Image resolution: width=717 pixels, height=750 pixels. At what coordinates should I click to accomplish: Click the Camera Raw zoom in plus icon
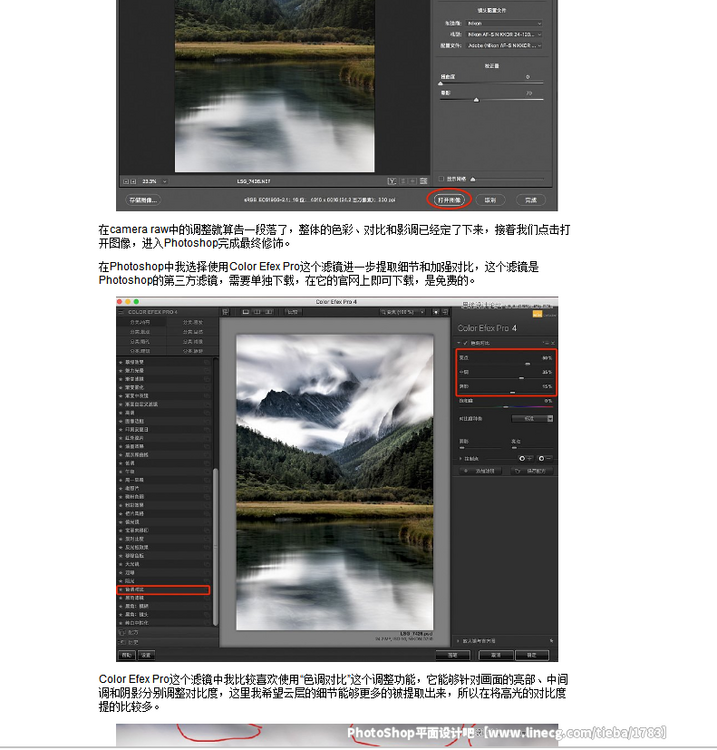click(133, 182)
